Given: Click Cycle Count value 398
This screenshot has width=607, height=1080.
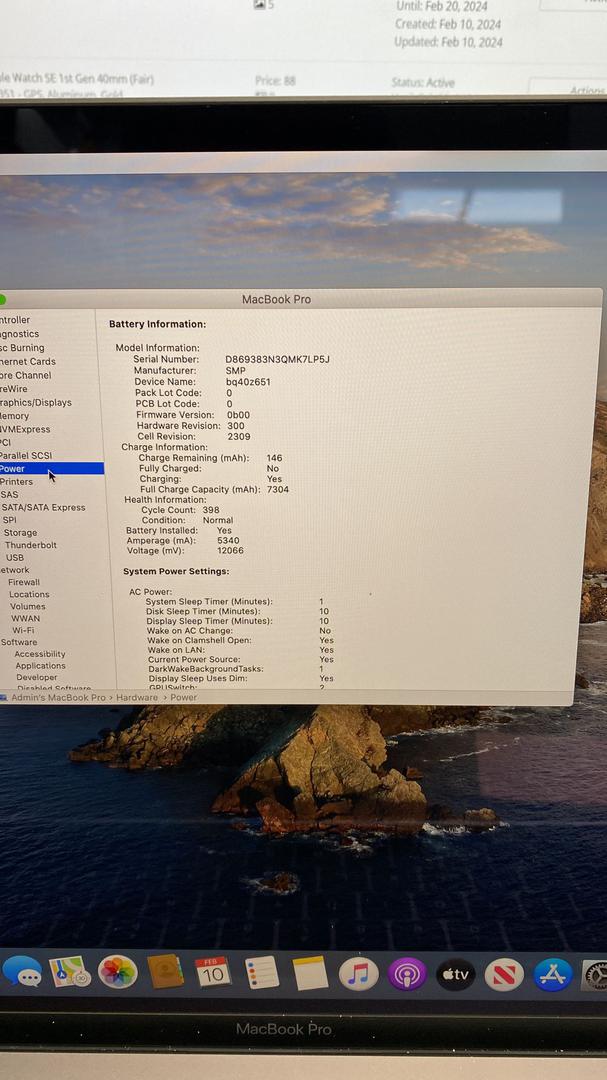Looking at the screenshot, I should click(x=211, y=510).
